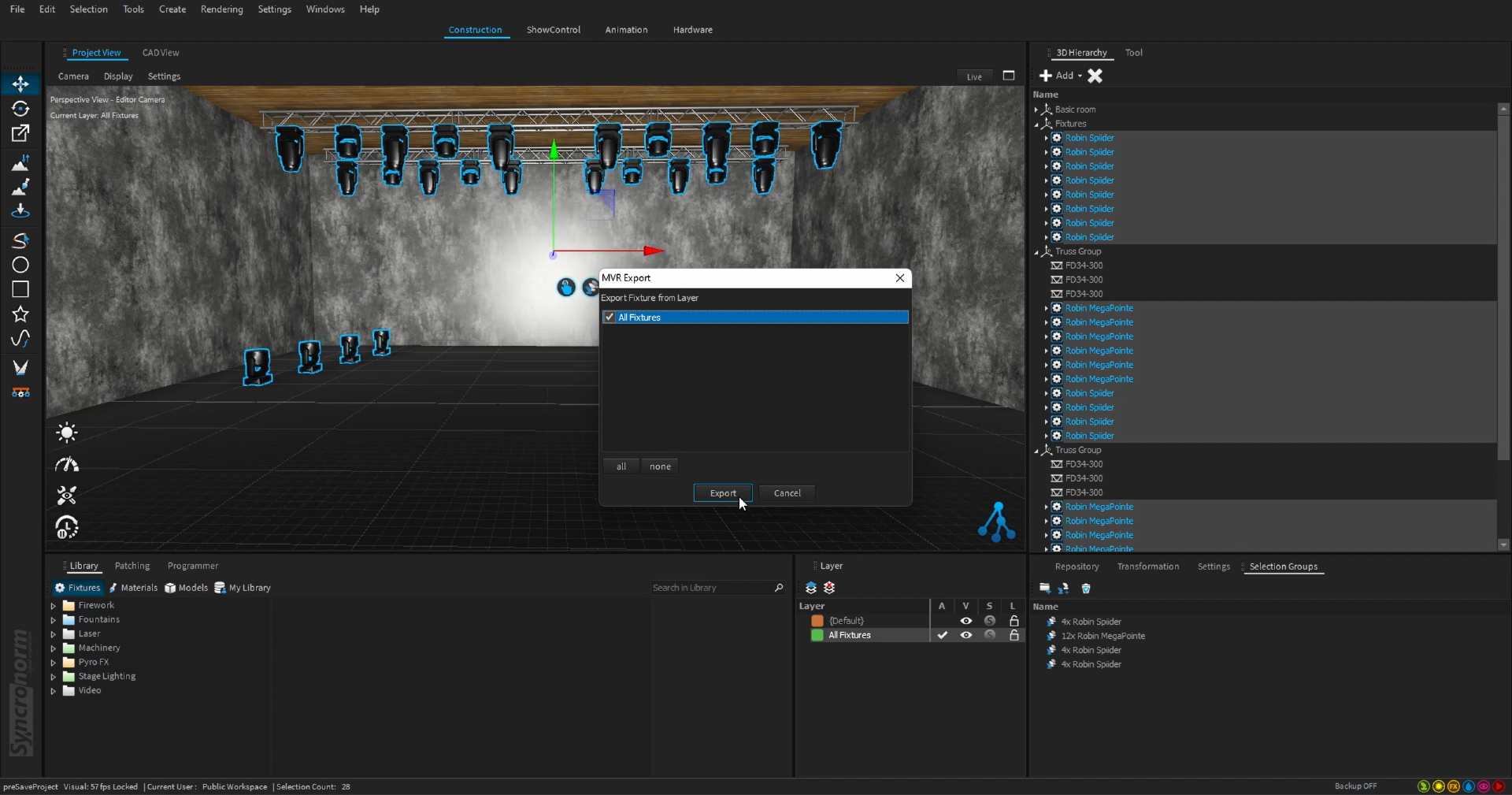Lock the {Default} layer

[1014, 621]
